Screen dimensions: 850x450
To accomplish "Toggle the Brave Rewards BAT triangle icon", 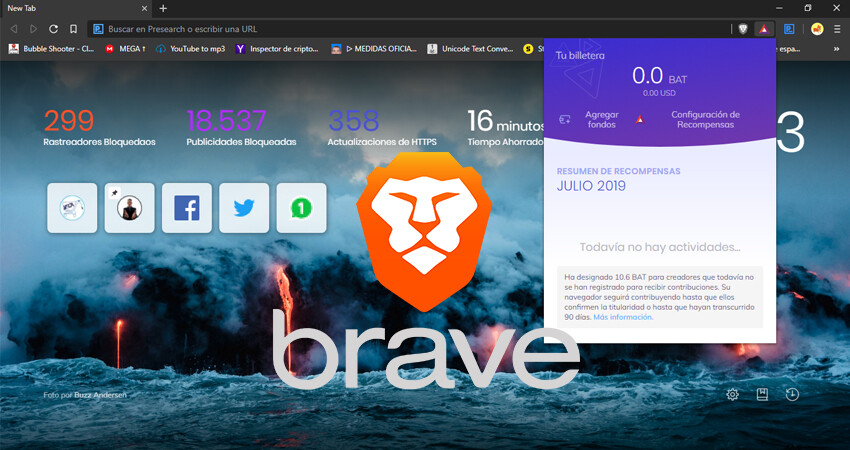I will pos(764,29).
